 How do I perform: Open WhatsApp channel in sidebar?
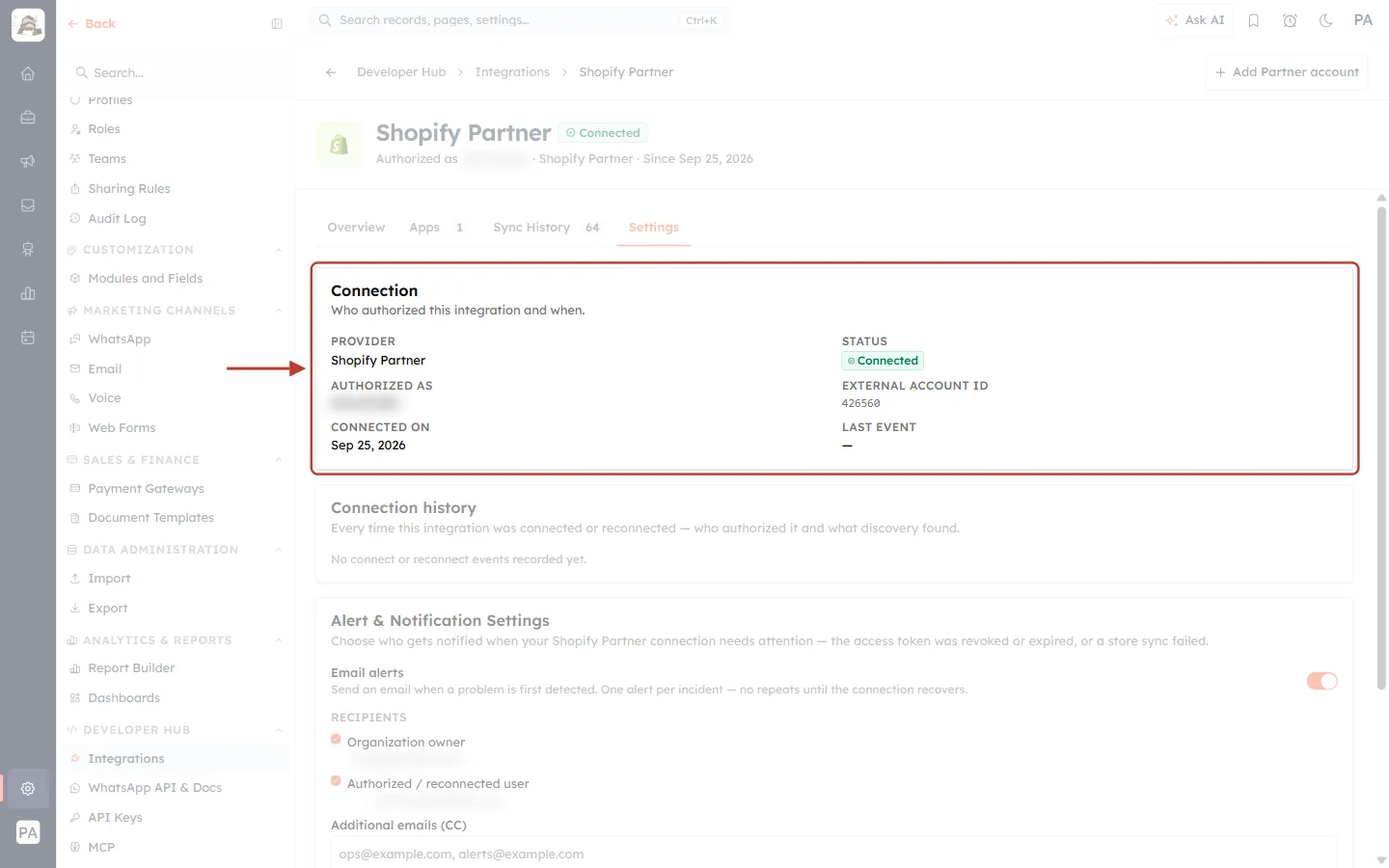[119, 339]
